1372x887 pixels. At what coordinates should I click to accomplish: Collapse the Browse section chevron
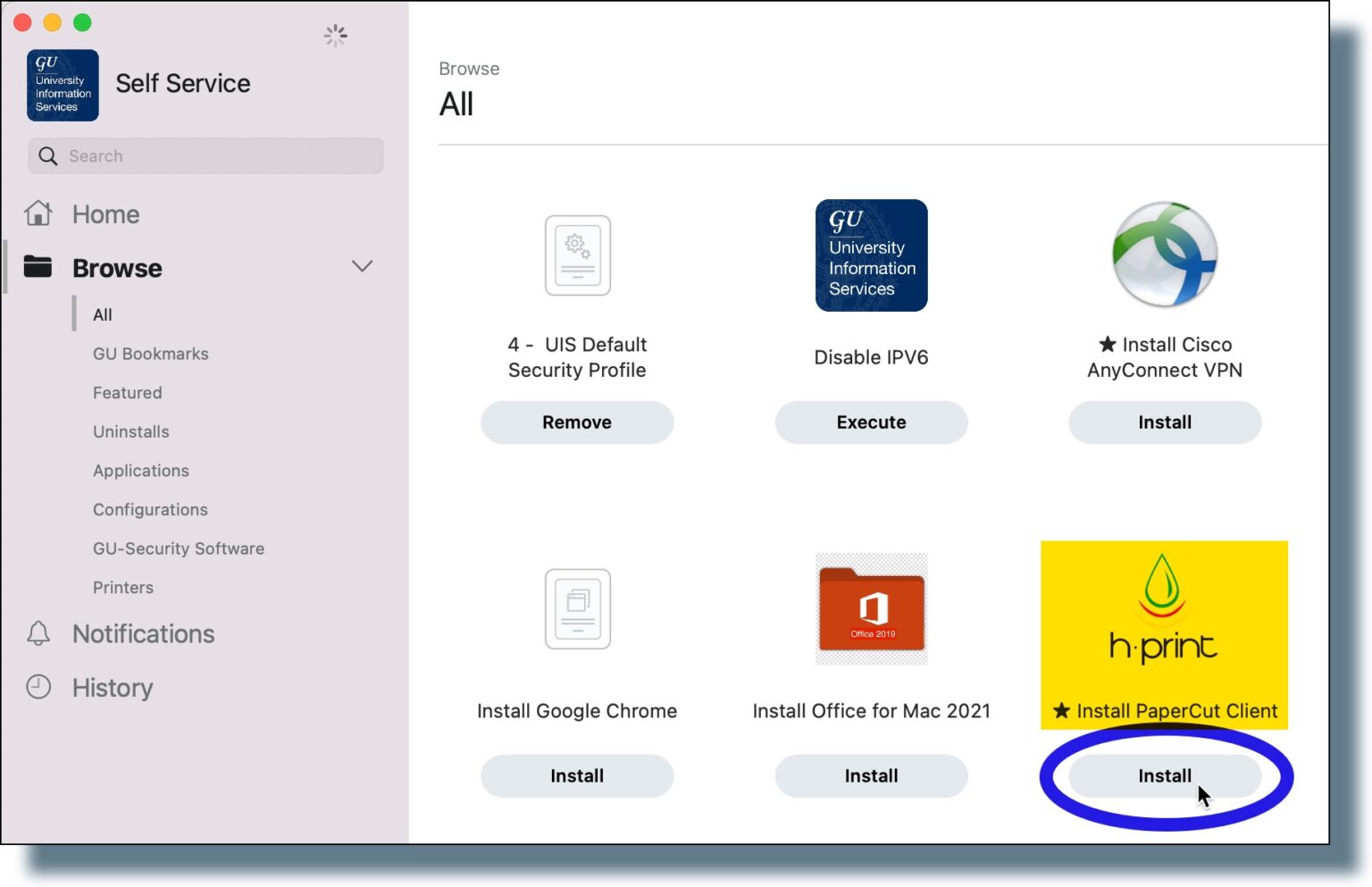[x=363, y=266]
